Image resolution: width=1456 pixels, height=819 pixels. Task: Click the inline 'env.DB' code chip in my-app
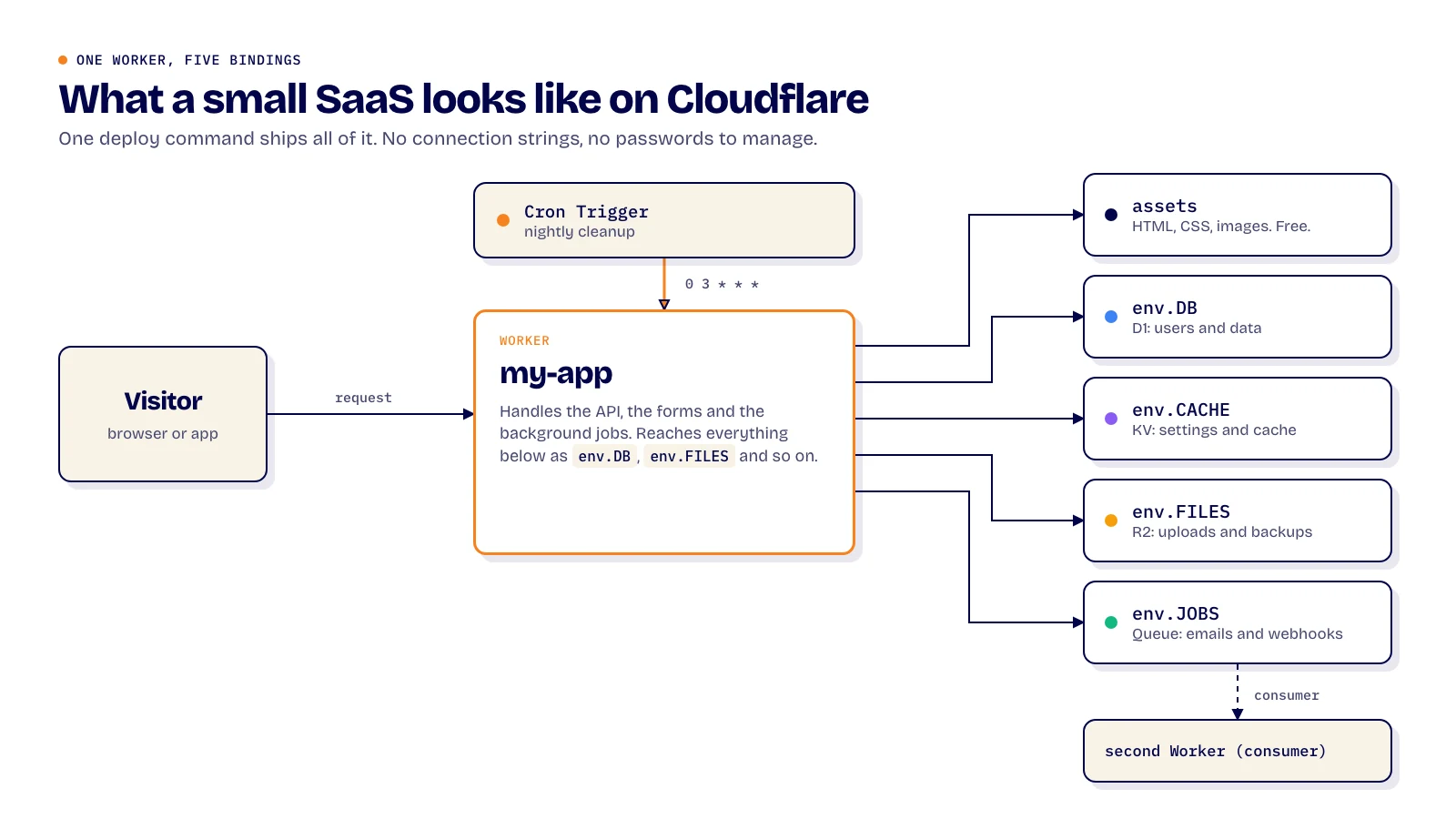pos(604,456)
